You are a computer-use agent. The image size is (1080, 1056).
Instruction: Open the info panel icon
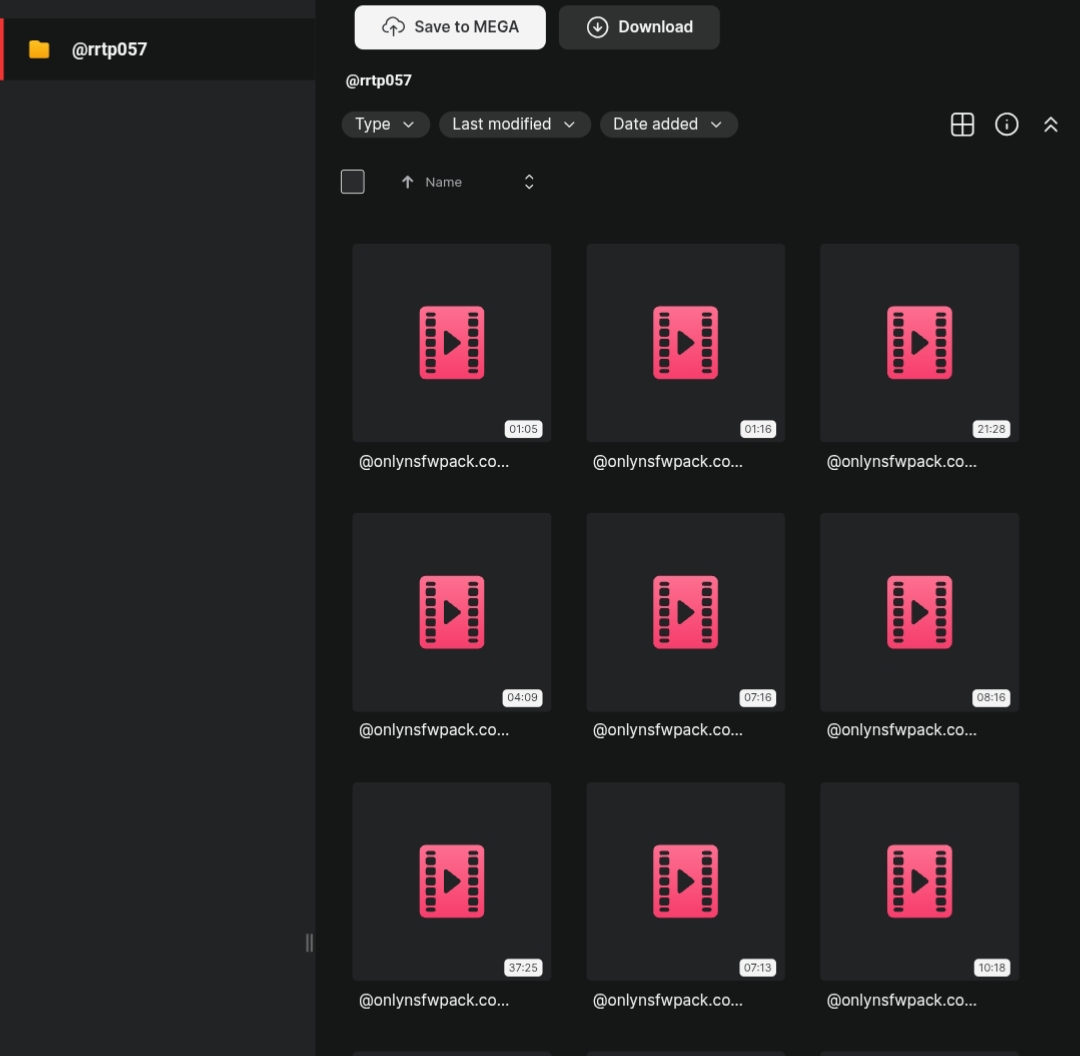pos(1006,125)
